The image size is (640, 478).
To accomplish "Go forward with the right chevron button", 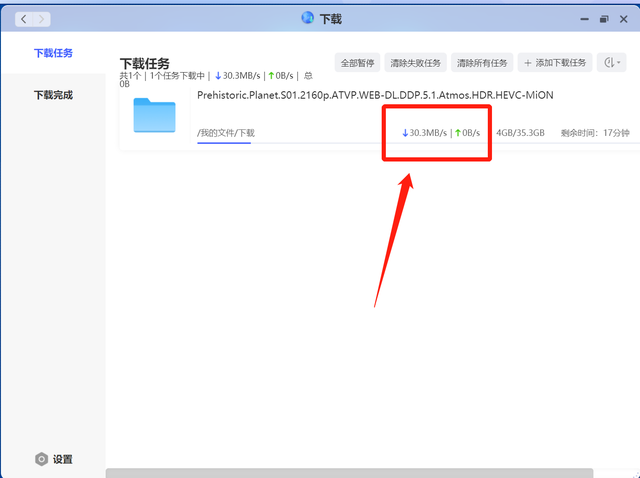I will (41, 19).
